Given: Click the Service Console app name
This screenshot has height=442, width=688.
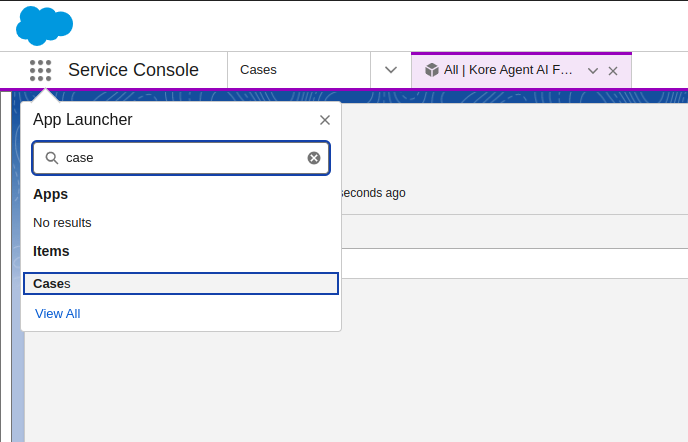Looking at the screenshot, I should coord(133,70).
